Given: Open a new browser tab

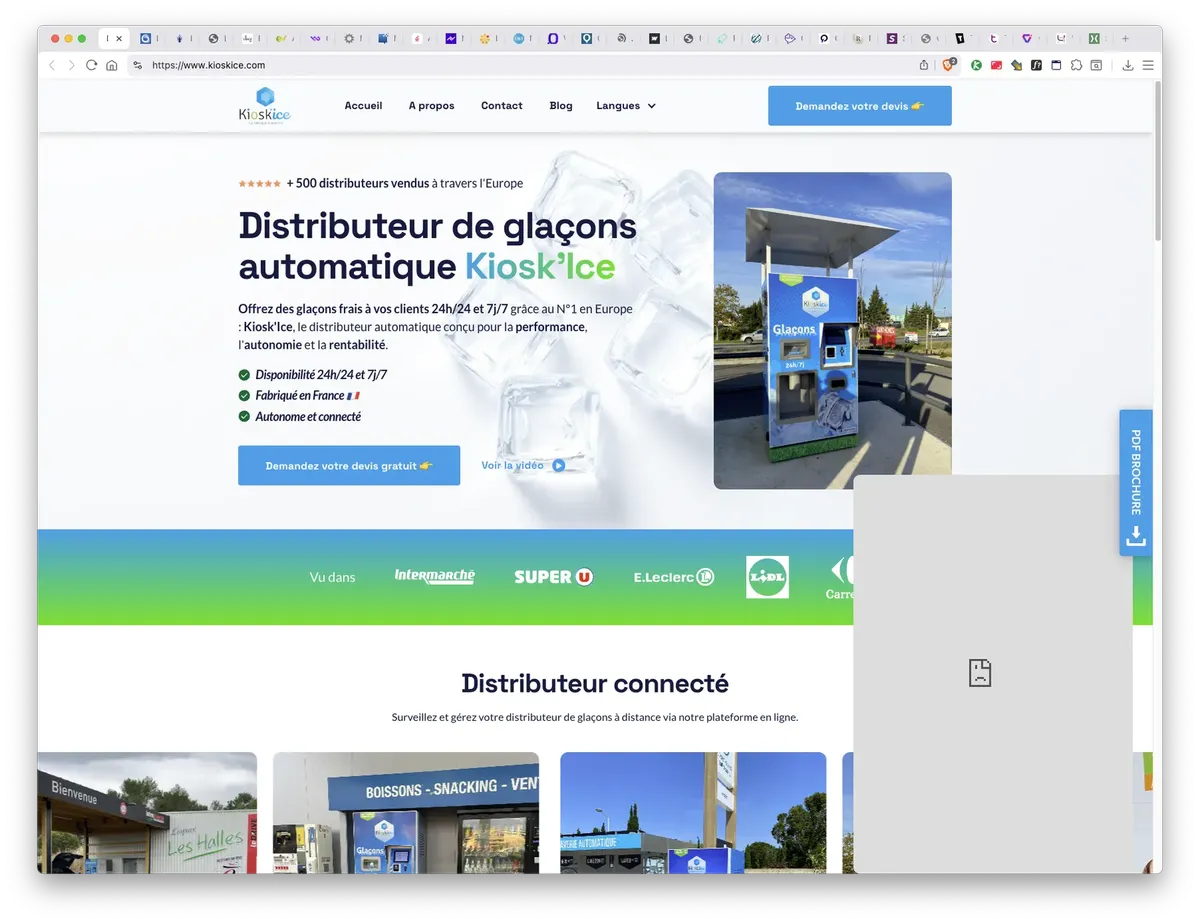Looking at the screenshot, I should (1125, 38).
